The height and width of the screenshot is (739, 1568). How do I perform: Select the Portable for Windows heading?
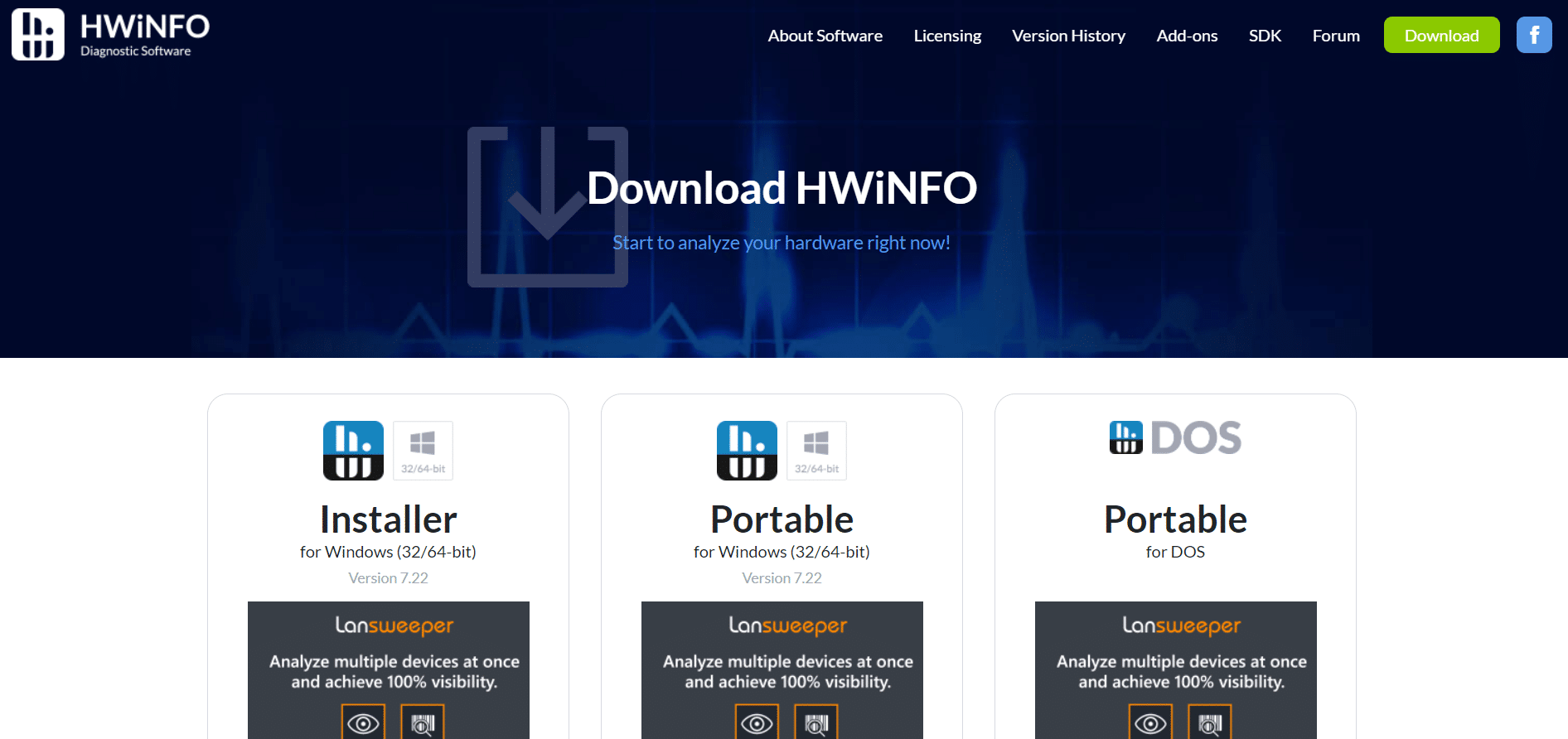click(782, 519)
